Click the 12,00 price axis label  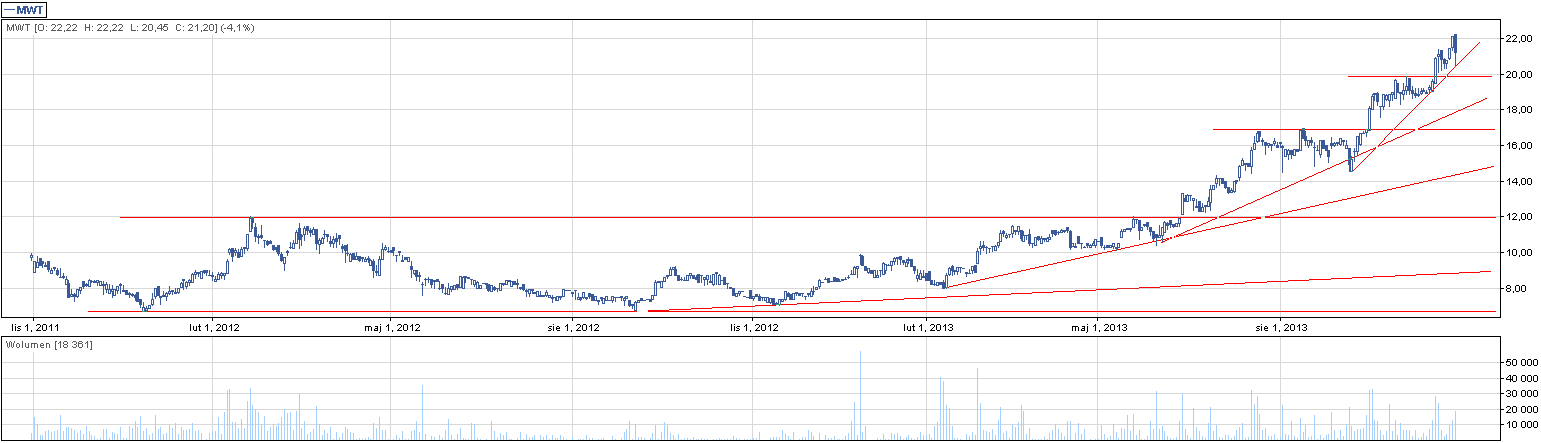click(1521, 217)
